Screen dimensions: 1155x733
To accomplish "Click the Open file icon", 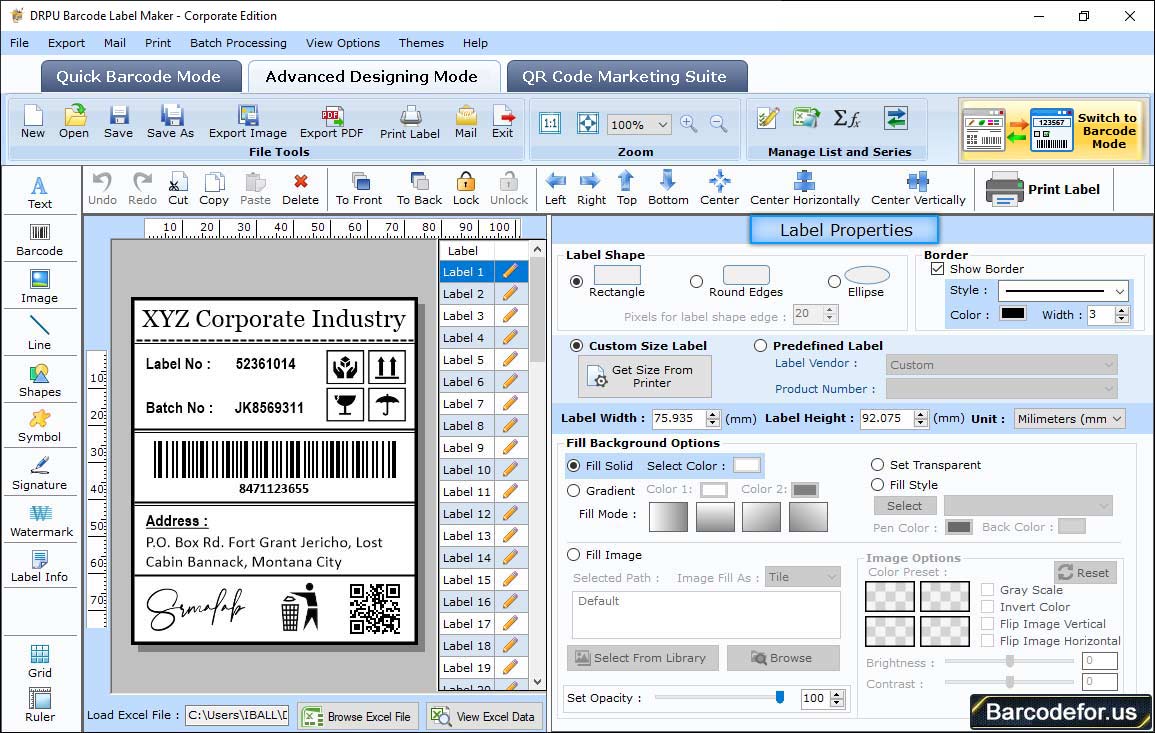I will pyautogui.click(x=74, y=122).
